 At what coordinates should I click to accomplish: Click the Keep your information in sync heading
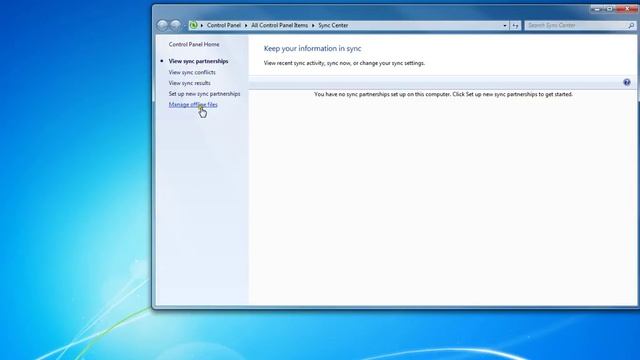[312, 49]
